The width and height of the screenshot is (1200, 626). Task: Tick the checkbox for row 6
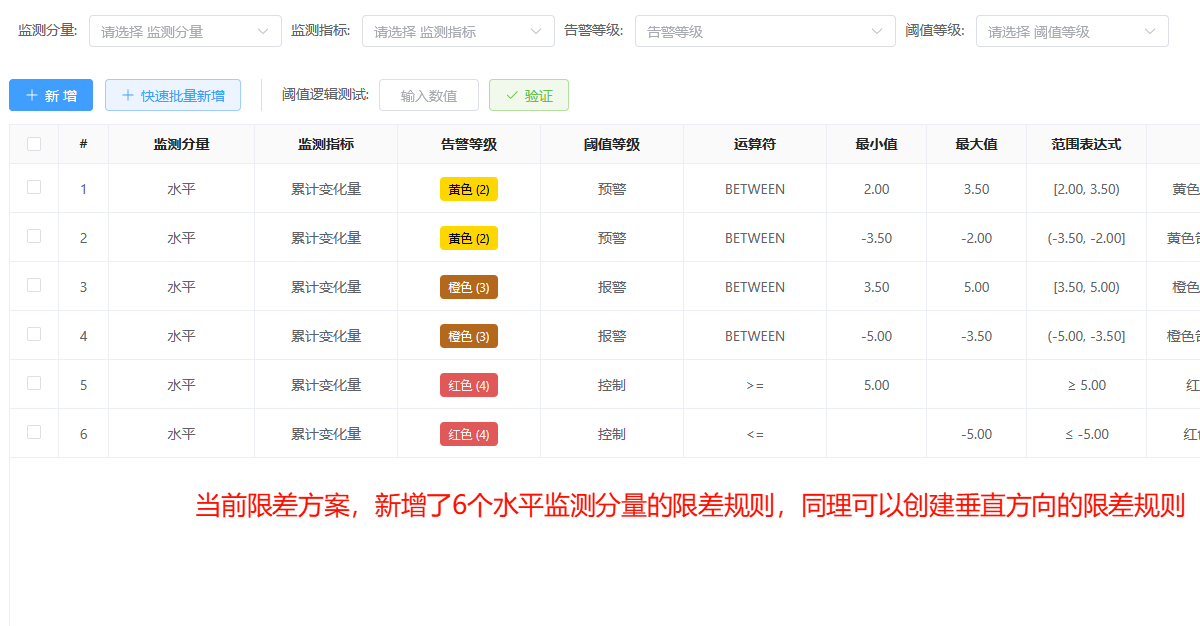click(x=34, y=432)
